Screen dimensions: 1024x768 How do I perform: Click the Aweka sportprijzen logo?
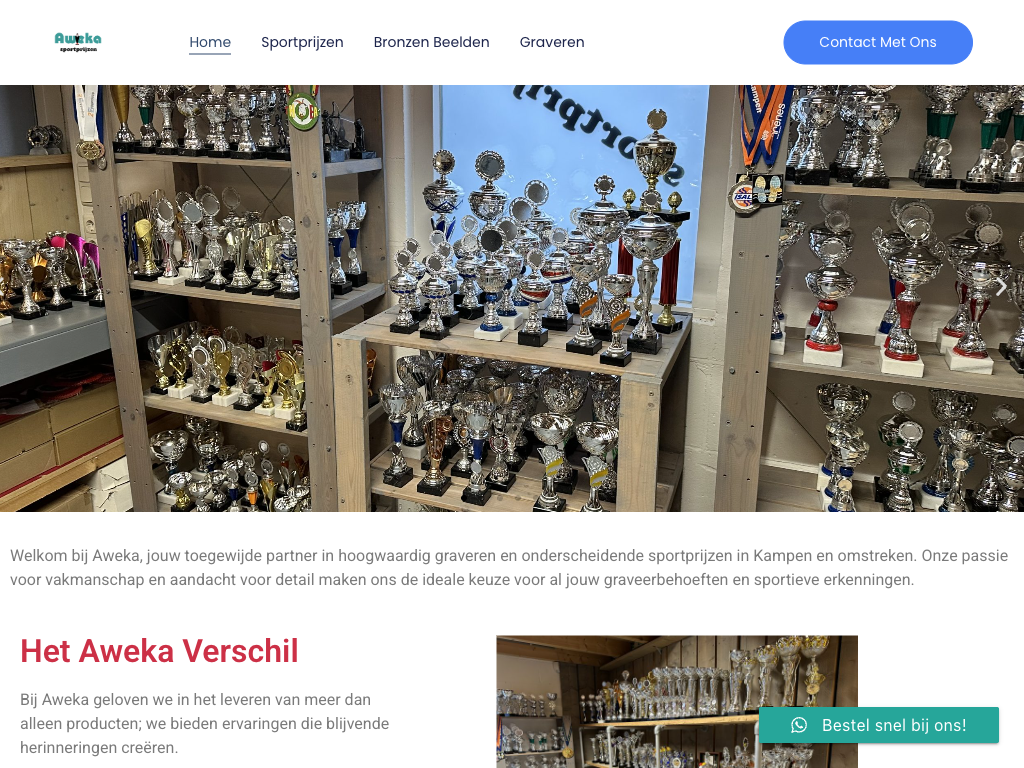(78, 42)
